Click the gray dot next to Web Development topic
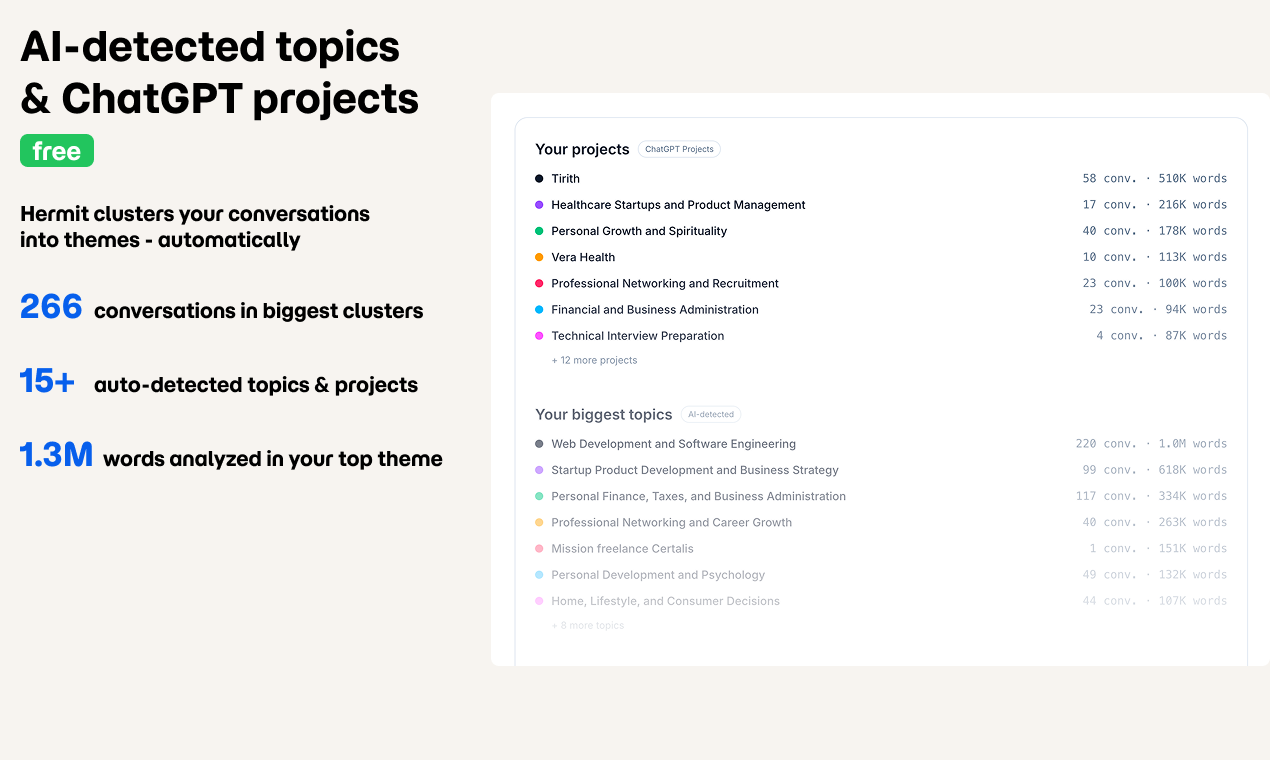The image size is (1270, 760). pyautogui.click(x=540, y=443)
